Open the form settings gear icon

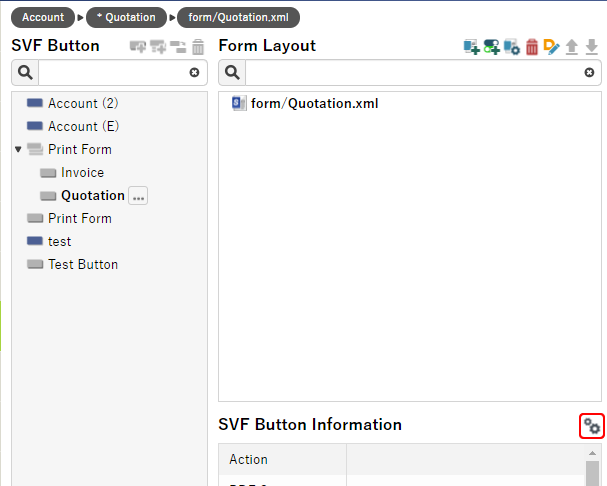[x=512, y=47]
